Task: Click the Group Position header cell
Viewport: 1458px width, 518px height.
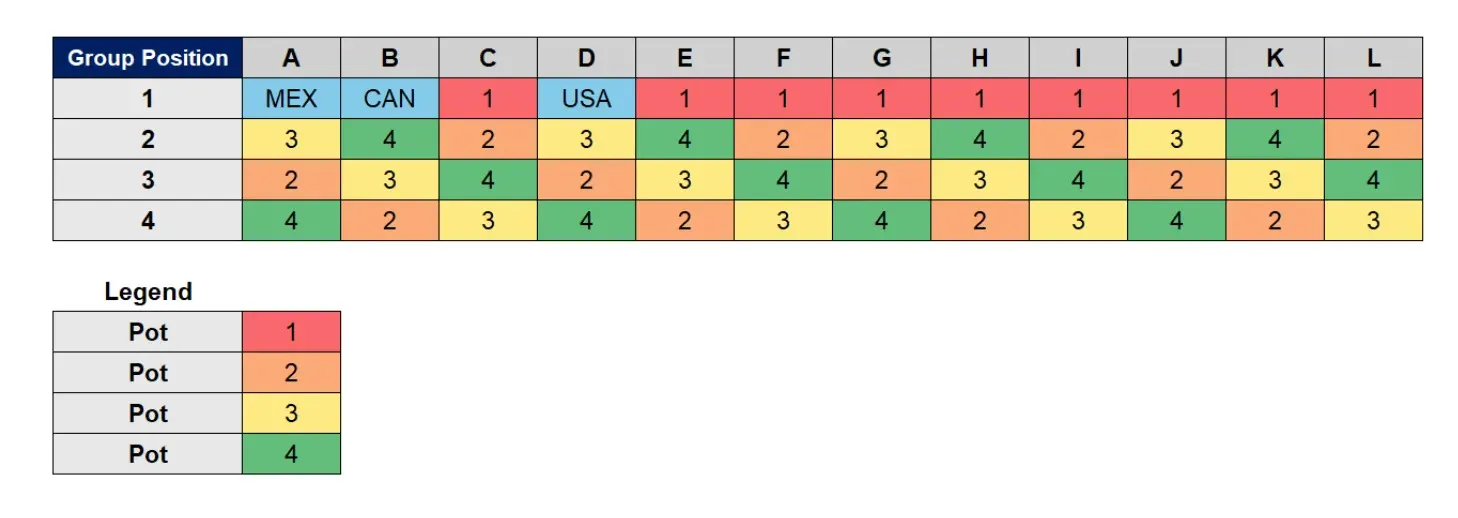Action: (x=148, y=58)
